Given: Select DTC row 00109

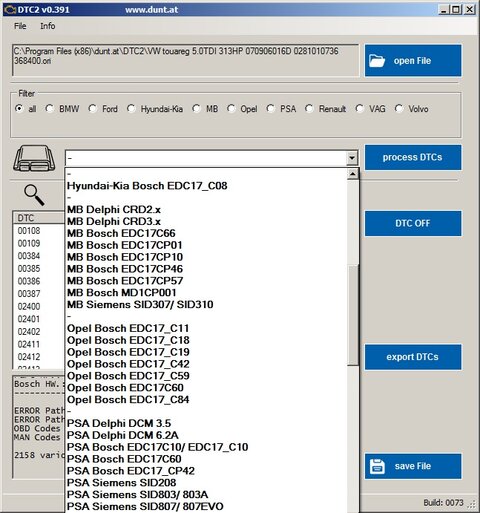Looking at the screenshot, I should pyautogui.click(x=38, y=244).
